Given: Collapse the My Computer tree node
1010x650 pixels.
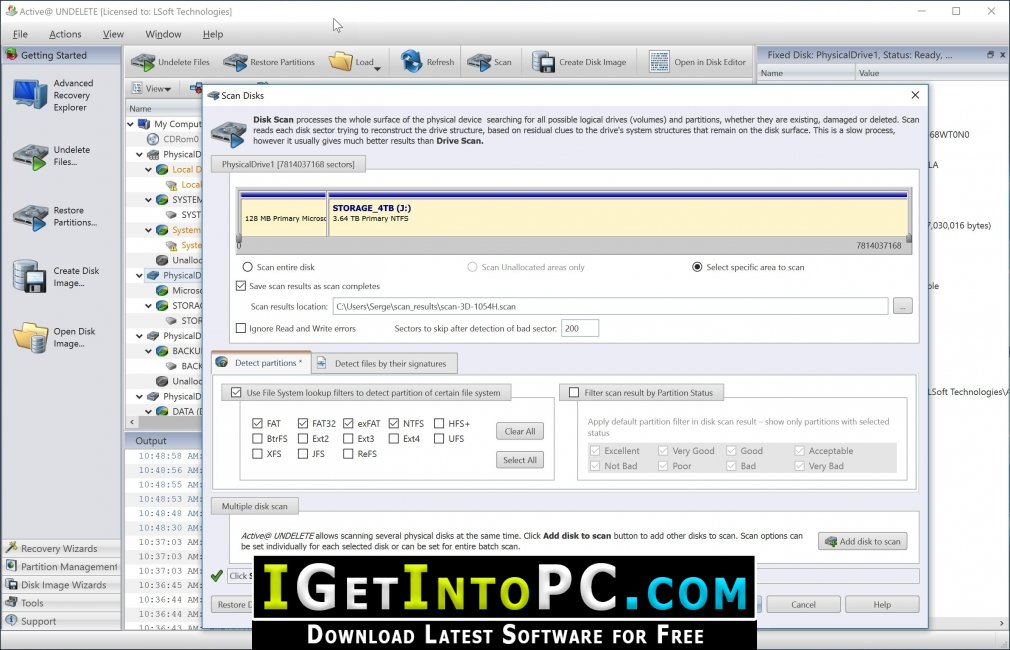Looking at the screenshot, I should (131, 124).
